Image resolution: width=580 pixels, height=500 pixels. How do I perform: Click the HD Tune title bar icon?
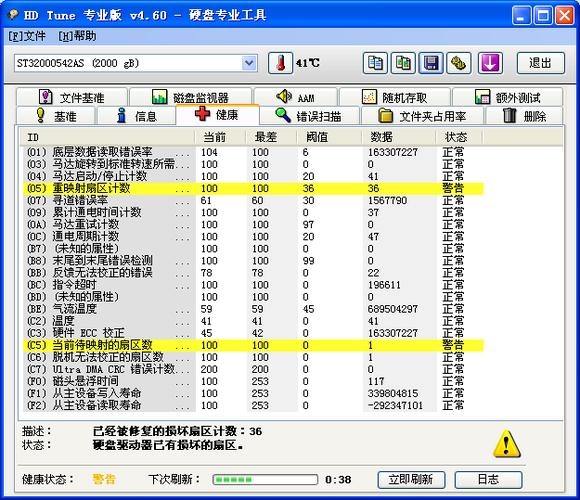coord(13,14)
